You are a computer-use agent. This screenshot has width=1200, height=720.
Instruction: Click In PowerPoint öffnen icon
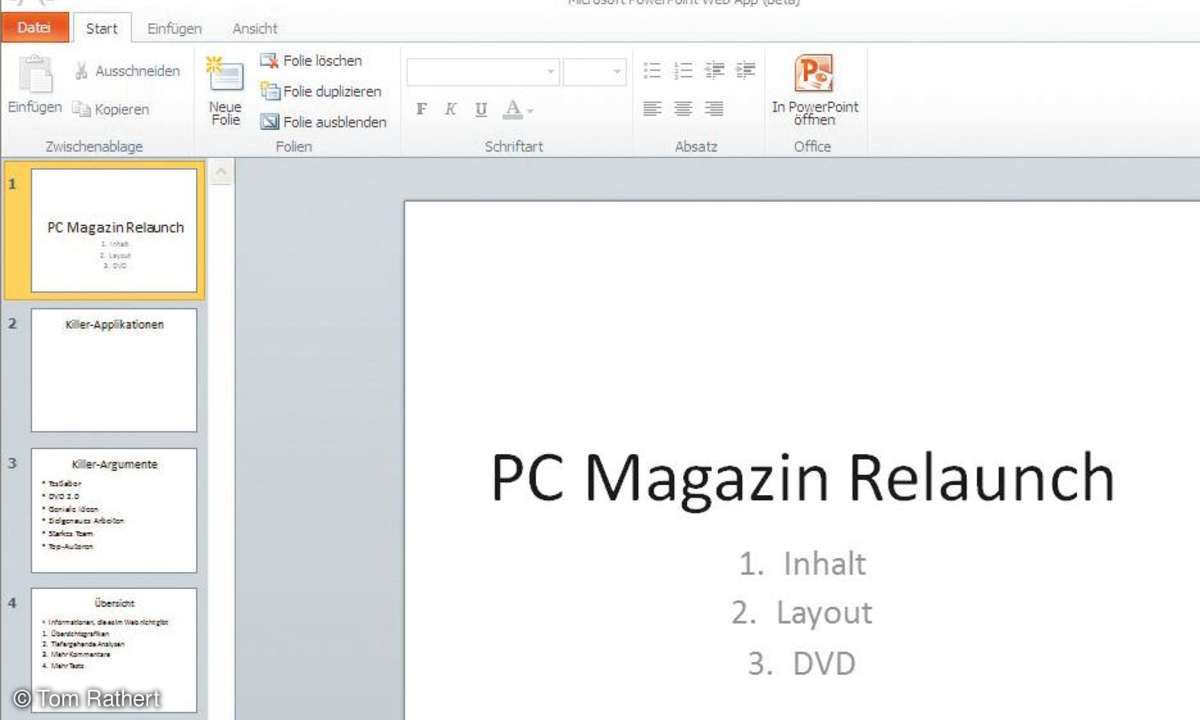tap(814, 74)
